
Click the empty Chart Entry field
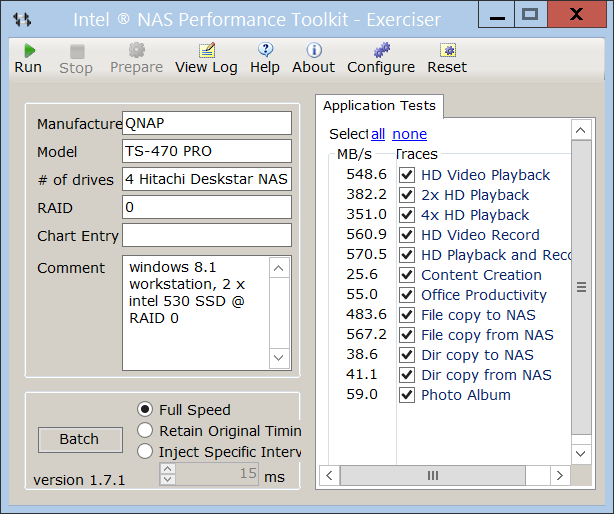coord(207,235)
